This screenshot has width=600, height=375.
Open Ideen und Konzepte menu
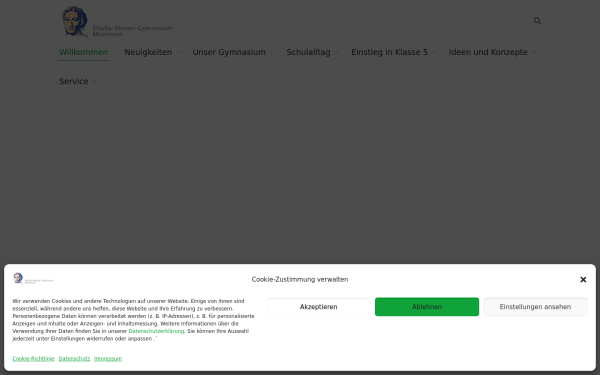tap(488, 52)
